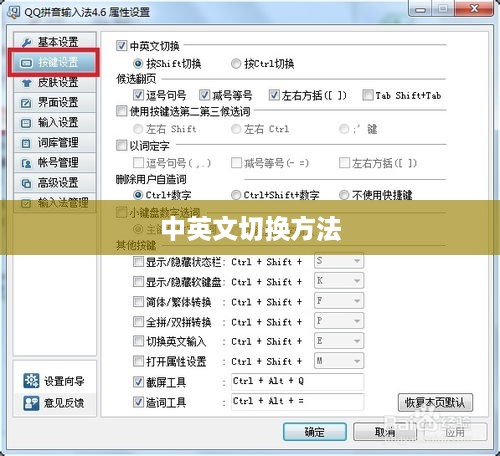Click the Ctrl + Alt + Q shortcut field
The height and width of the screenshot is (456, 500).
(297, 382)
